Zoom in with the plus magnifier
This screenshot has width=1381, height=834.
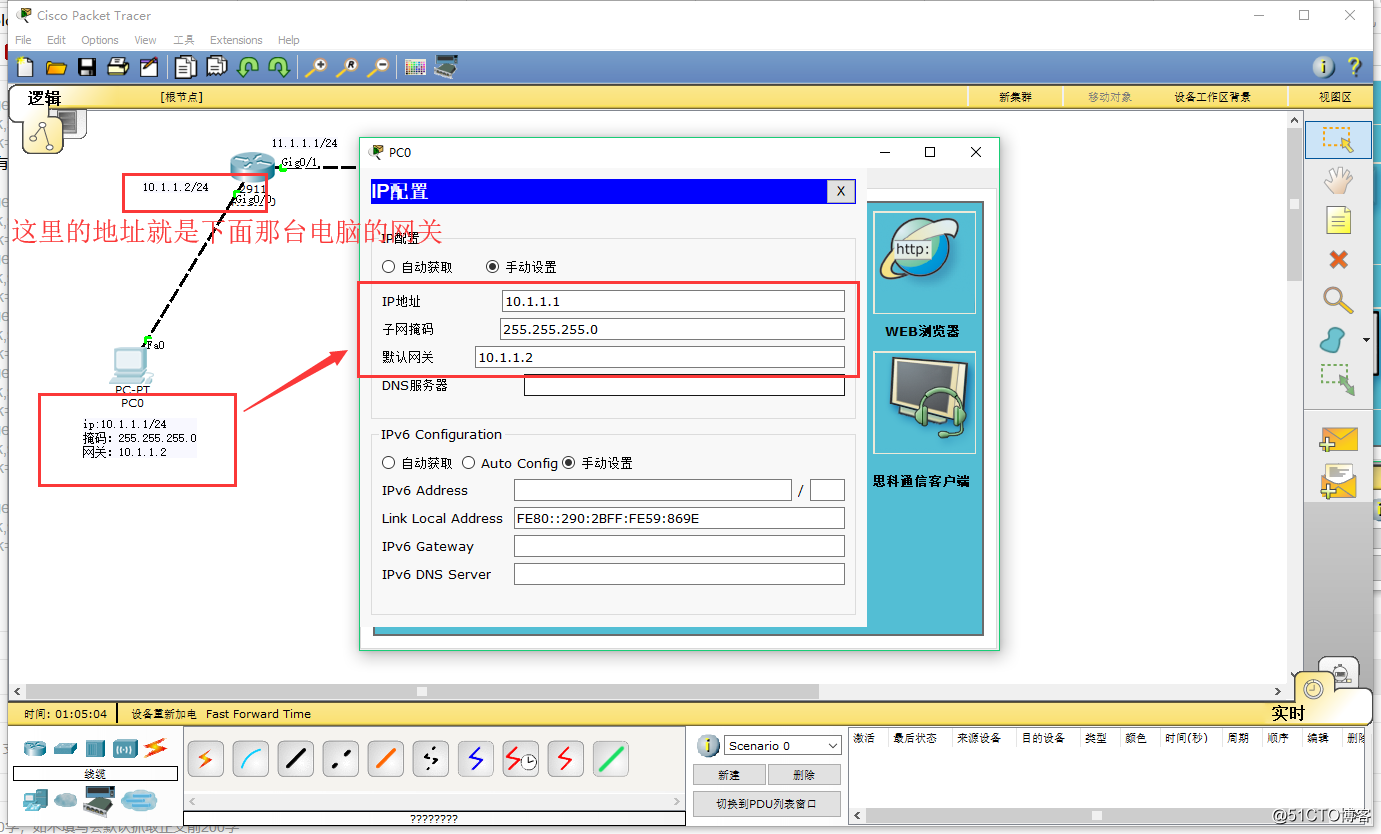[x=316, y=67]
